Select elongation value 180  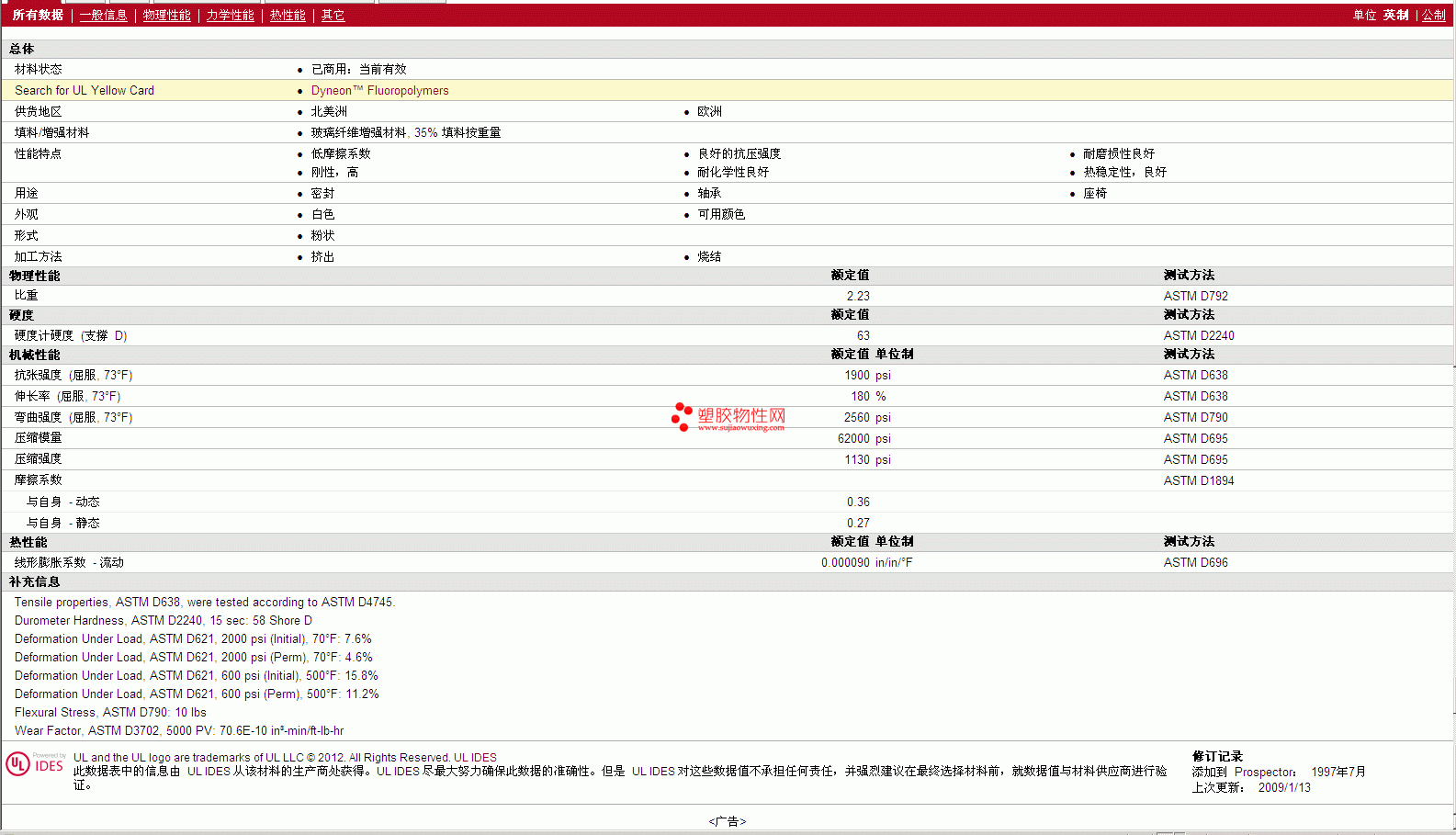coord(861,396)
